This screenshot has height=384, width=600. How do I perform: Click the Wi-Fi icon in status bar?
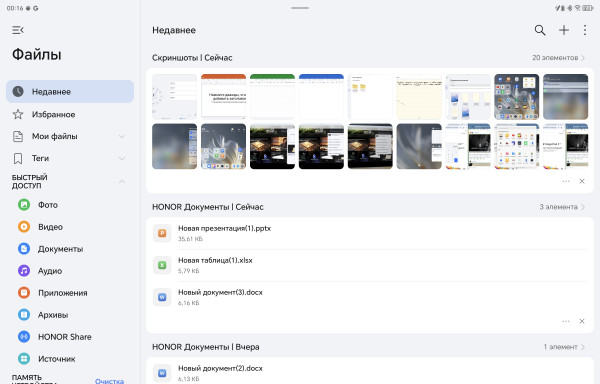577,8
